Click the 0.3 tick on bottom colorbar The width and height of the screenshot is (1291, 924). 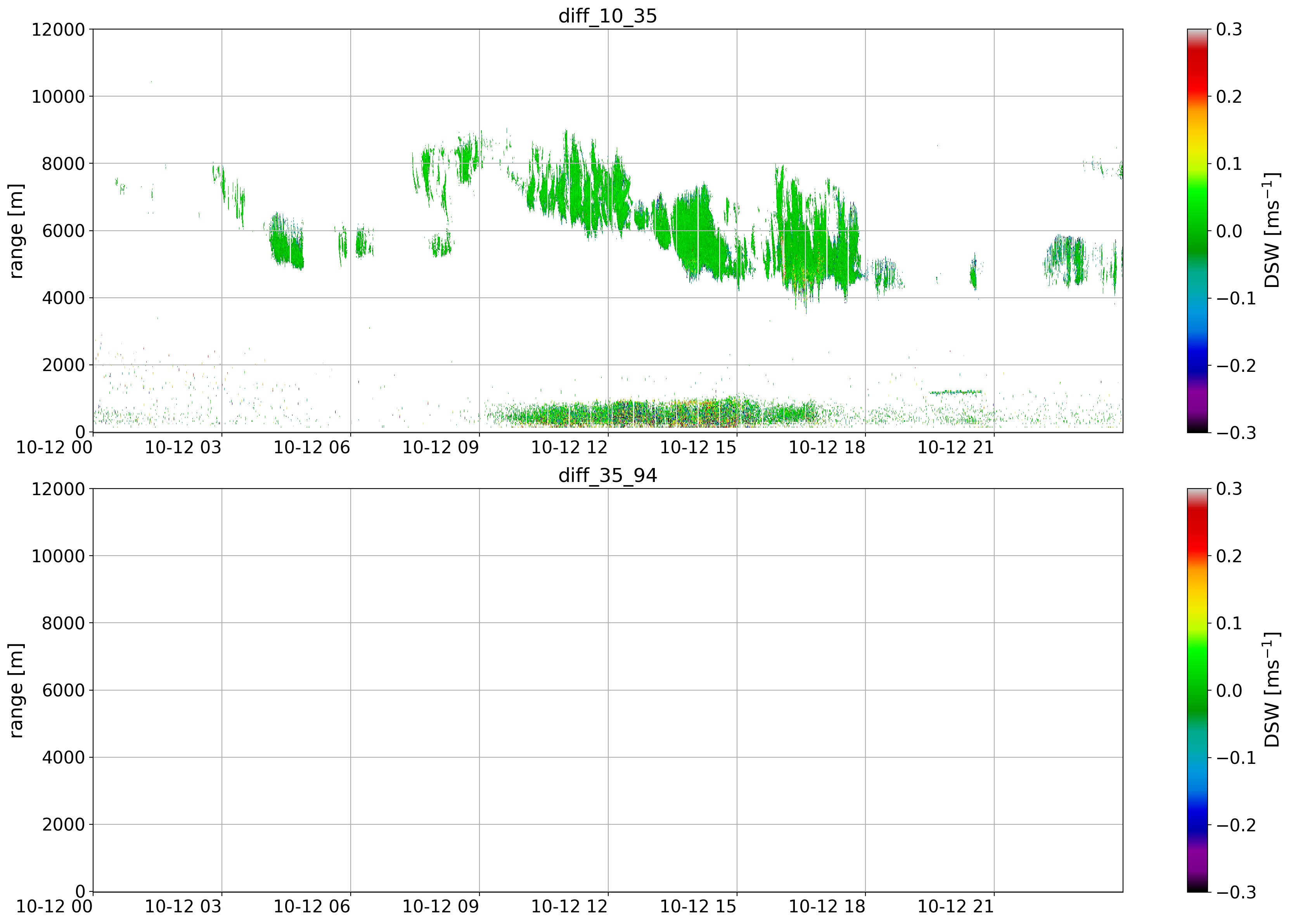[x=1229, y=489]
